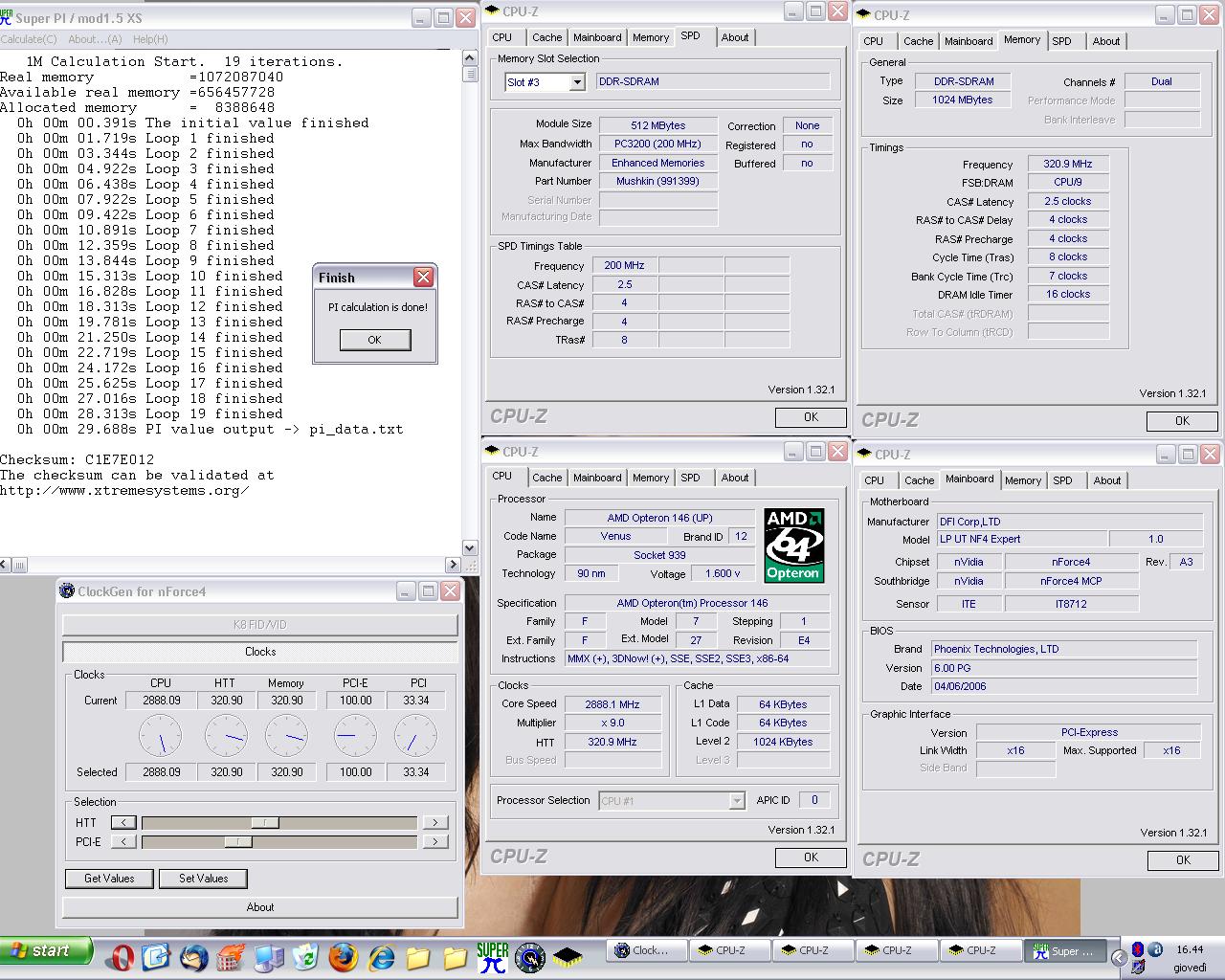Open Mozilla Firefox from quick launch
Image resolution: width=1225 pixels, height=980 pixels.
tap(343, 955)
